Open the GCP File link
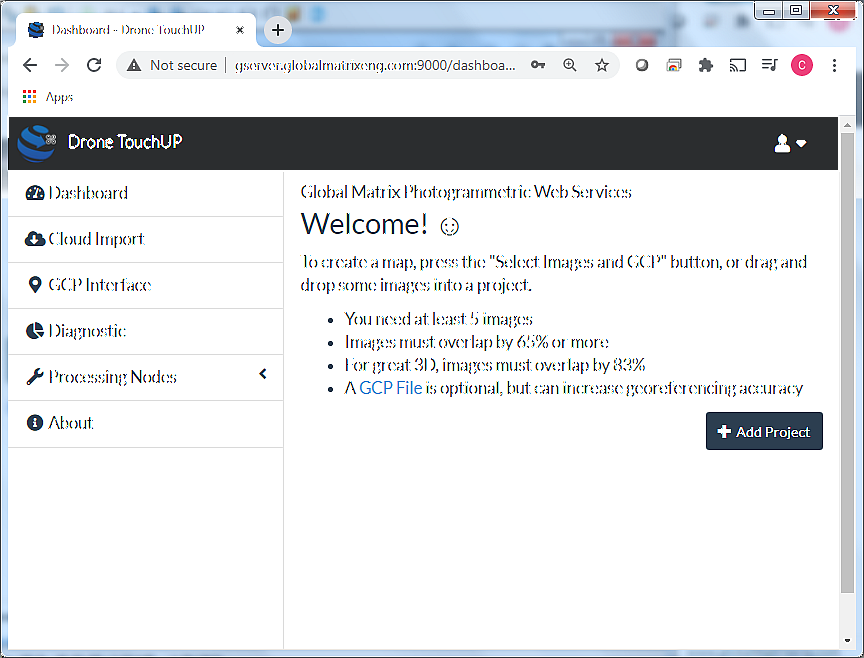Screen dimensions: 864x658 pos(390,389)
